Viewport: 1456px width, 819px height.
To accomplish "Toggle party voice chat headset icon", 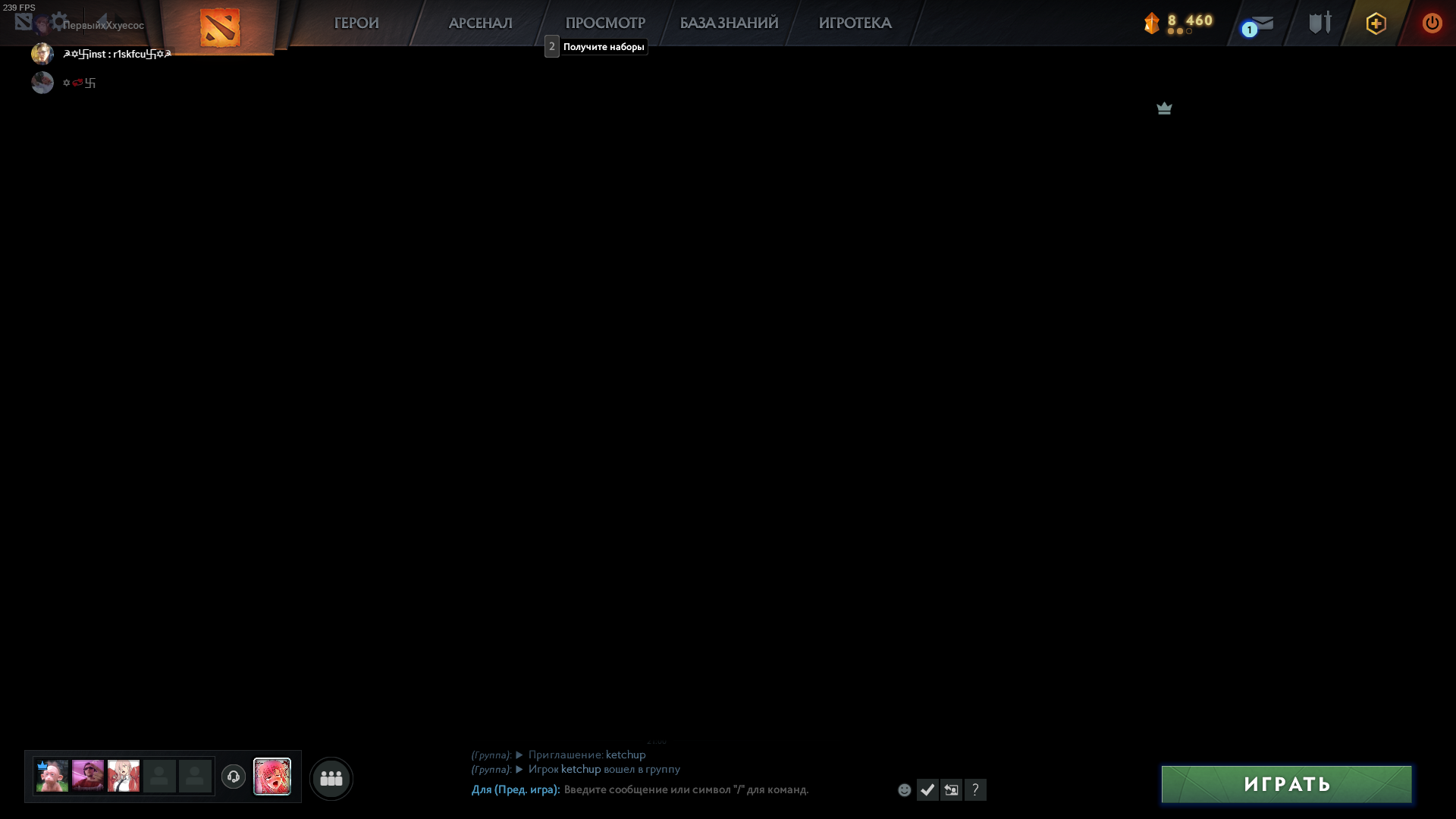I will (234, 777).
